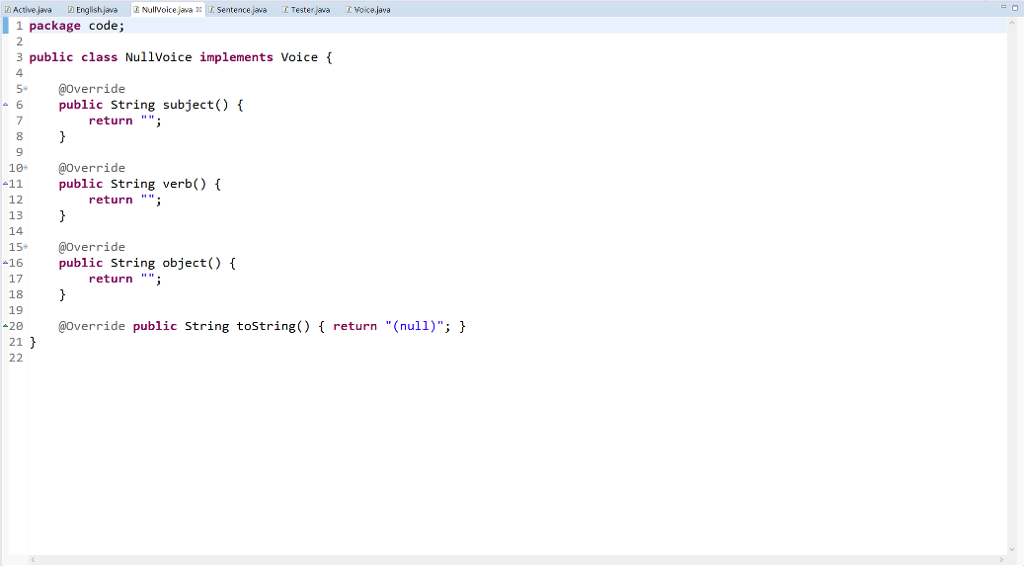Image resolution: width=1024 pixels, height=566 pixels.
Task: Click the 'return' keyword on line 12
Action: pyautogui.click(x=110, y=199)
